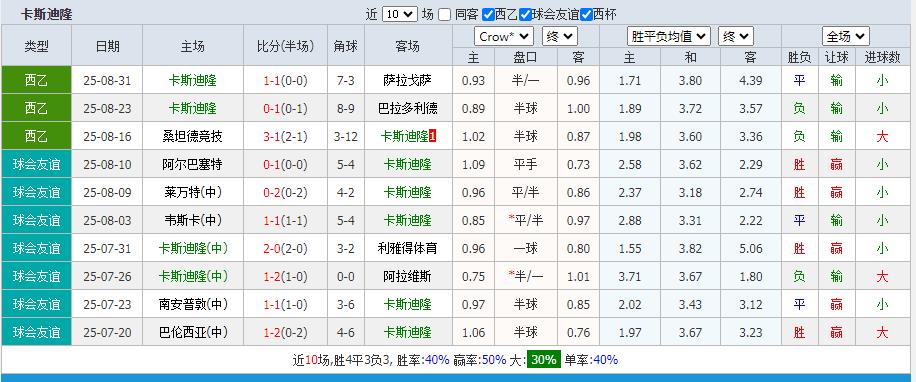Viewport: 916px width, 382px height.
Task: Click the 赢率 50% summary value
Action: (x=494, y=360)
